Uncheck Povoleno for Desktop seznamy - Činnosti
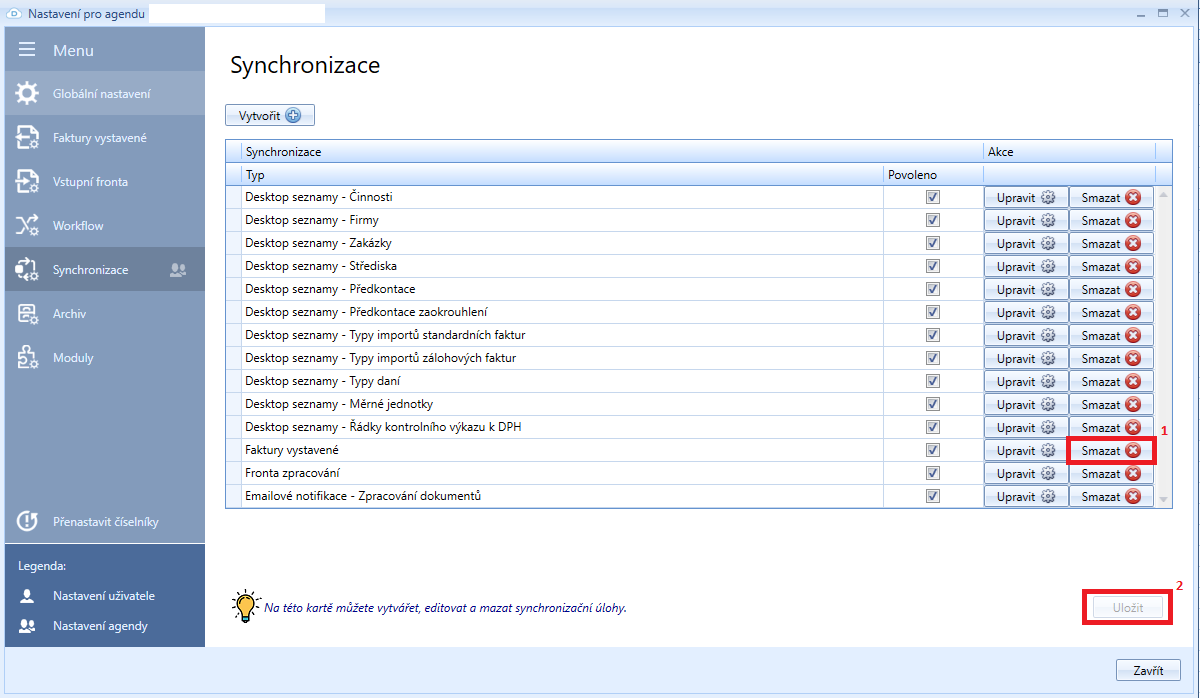 tap(933, 197)
